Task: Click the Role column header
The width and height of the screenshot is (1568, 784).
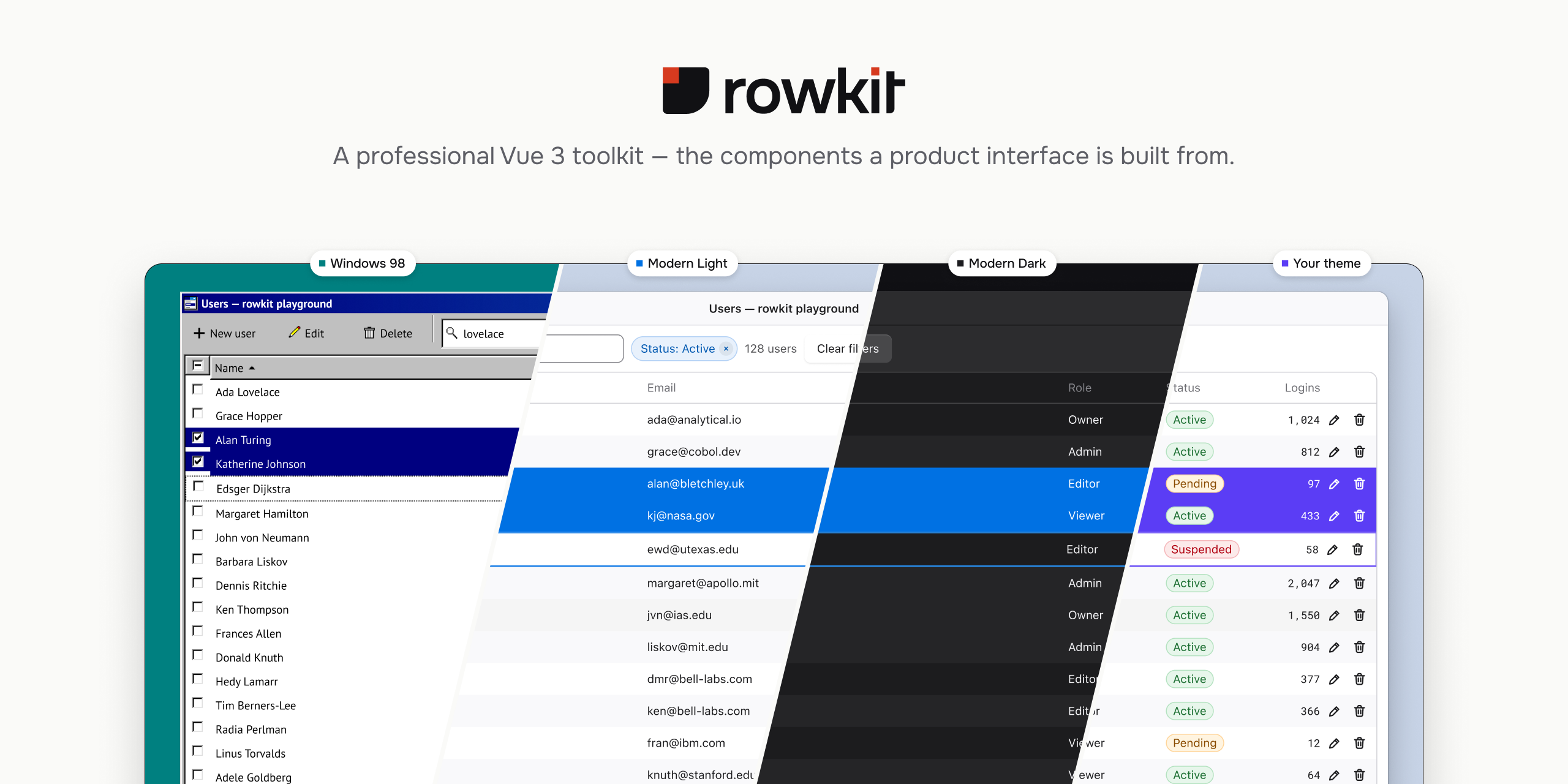Action: [1080, 388]
